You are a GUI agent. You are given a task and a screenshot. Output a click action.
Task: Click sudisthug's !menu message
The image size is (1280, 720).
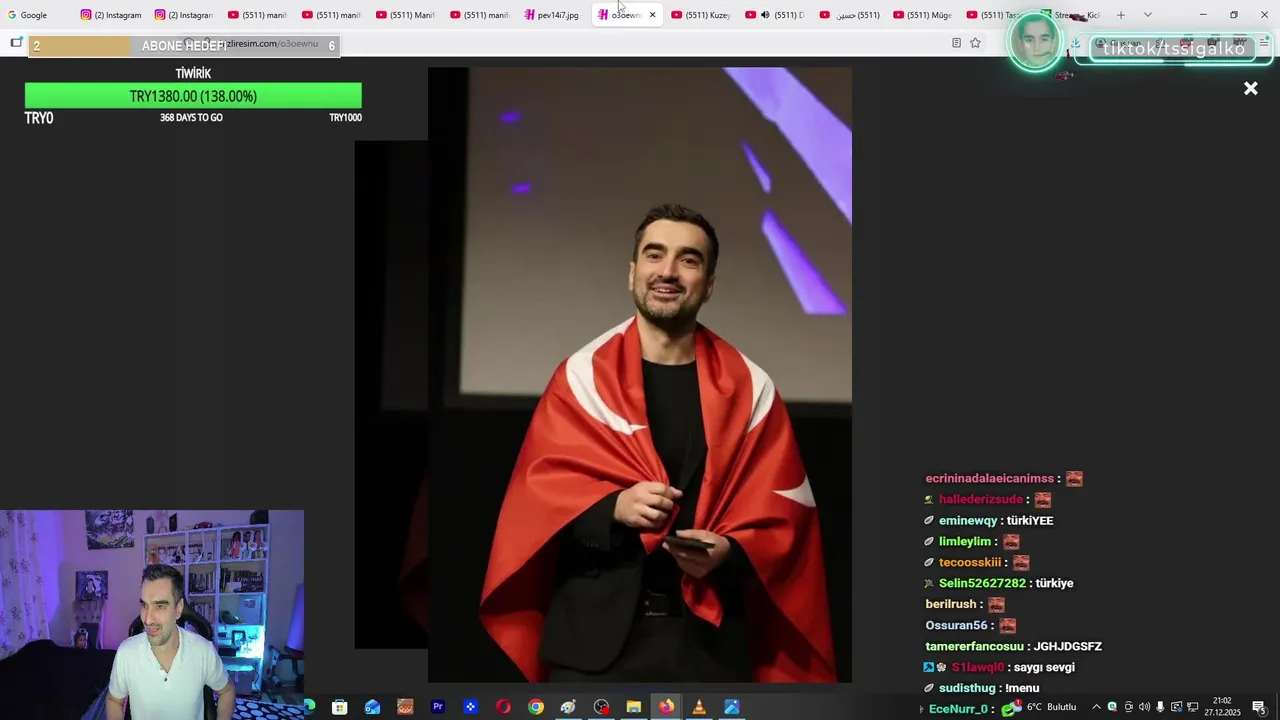tap(1020, 689)
